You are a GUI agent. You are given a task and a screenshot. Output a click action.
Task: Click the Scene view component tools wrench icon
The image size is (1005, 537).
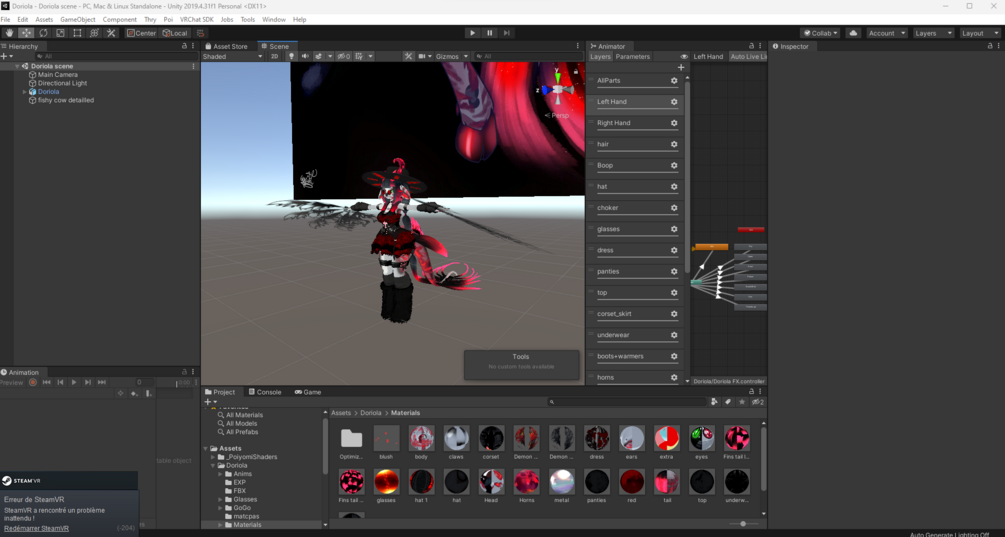[408, 56]
